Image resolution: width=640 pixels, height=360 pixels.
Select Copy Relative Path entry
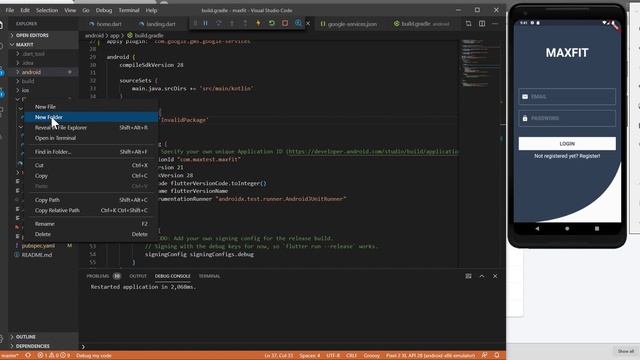tap(91, 210)
